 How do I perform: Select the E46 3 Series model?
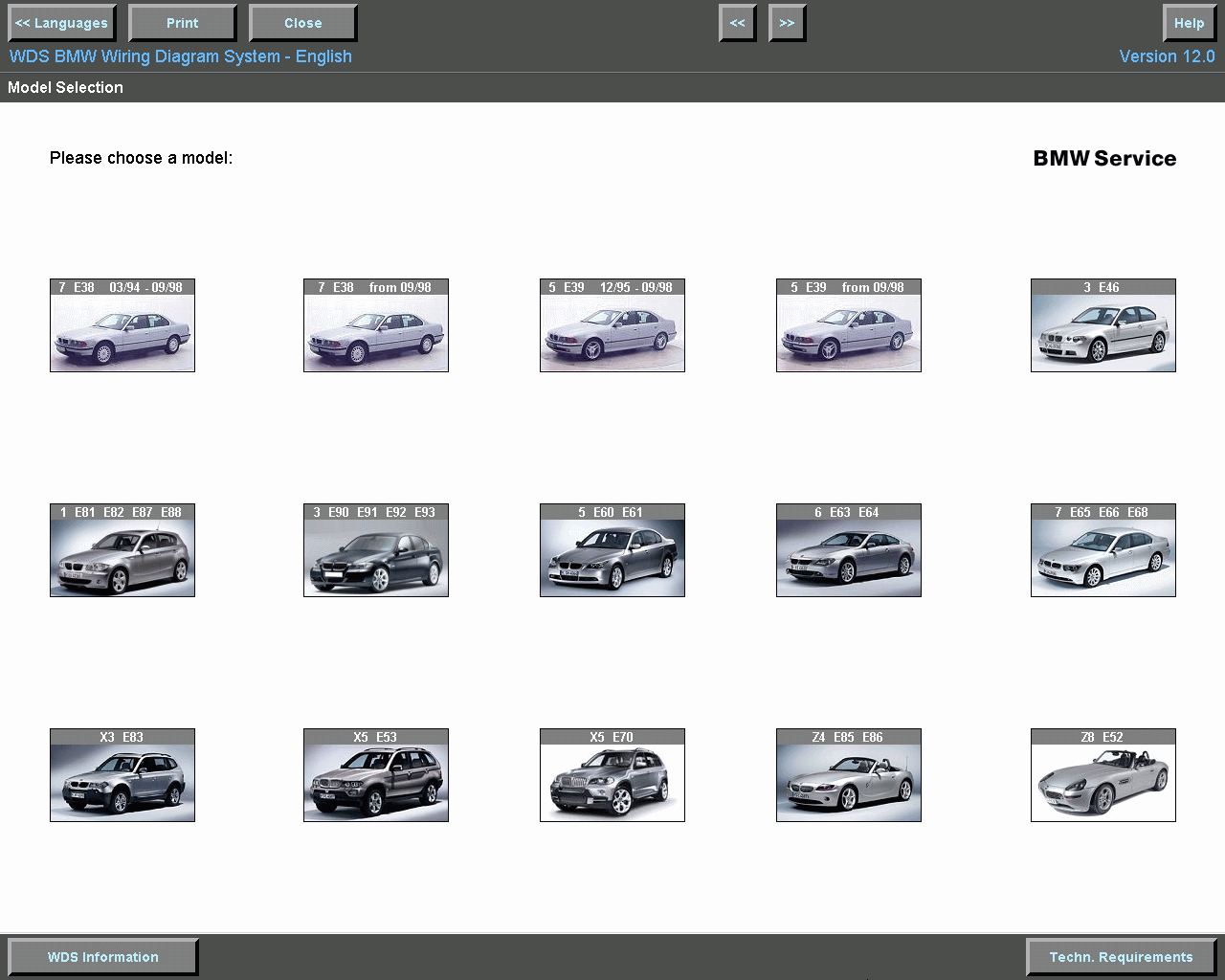coord(1102,325)
